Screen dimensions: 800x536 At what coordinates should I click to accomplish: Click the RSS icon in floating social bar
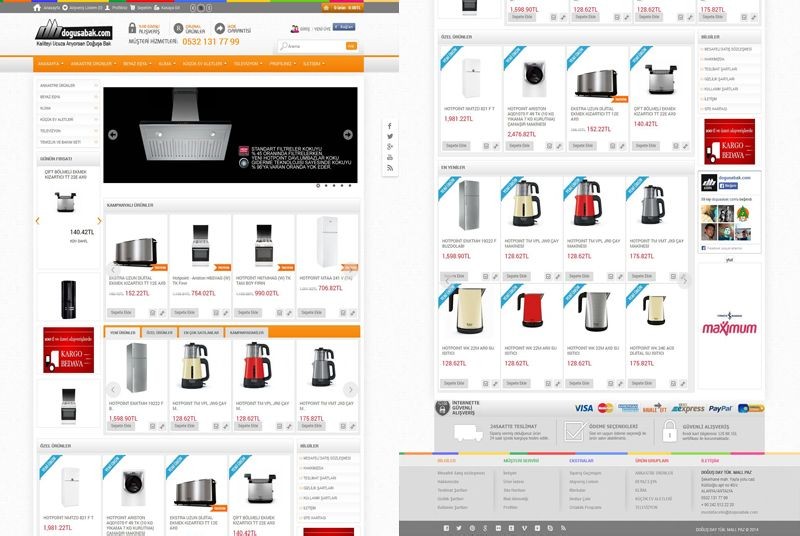390,168
